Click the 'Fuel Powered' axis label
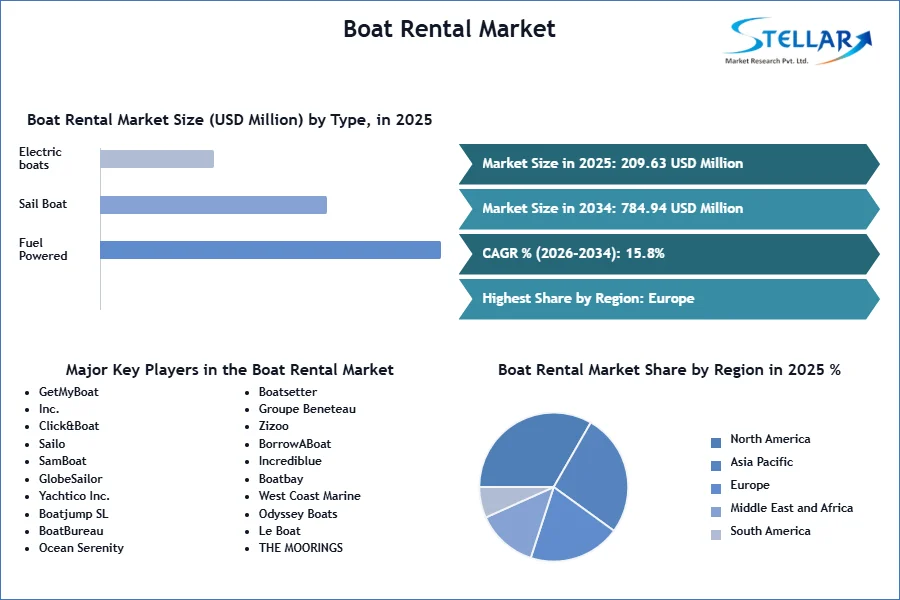The width and height of the screenshot is (900, 600). coord(43,249)
